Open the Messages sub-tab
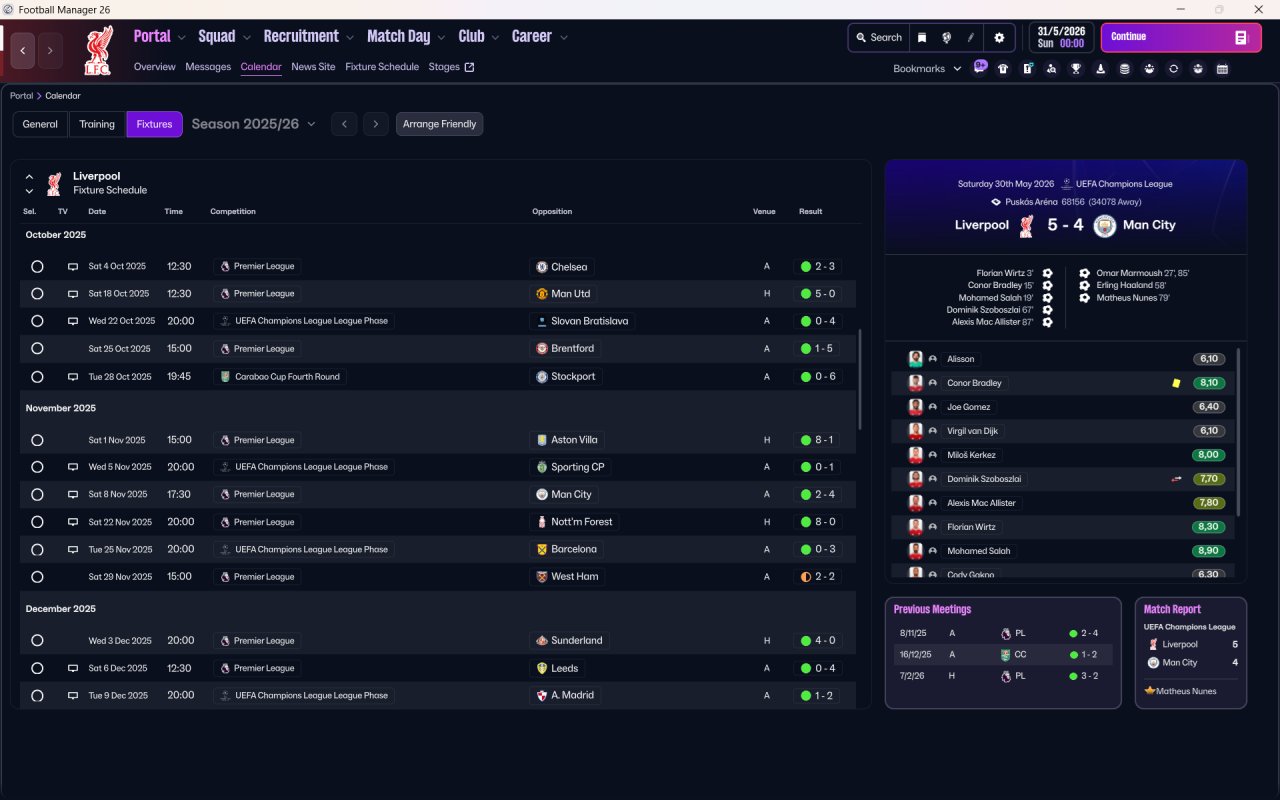The width and height of the screenshot is (1280, 800). click(208, 67)
